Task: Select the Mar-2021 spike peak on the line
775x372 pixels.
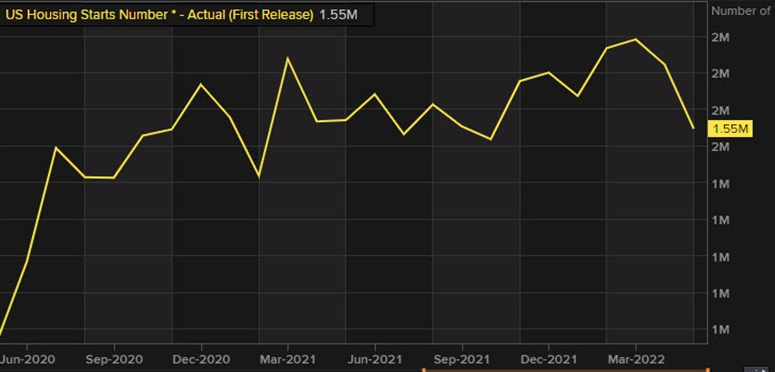Action: [x=288, y=58]
